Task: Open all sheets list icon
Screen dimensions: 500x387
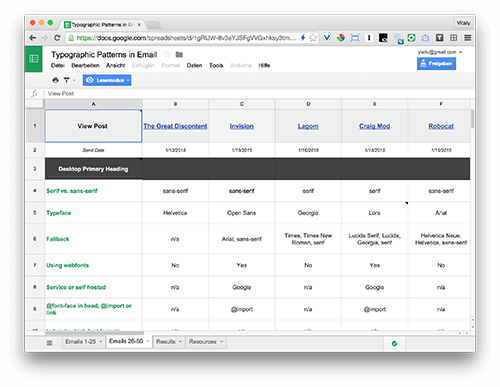Action: 49,343
